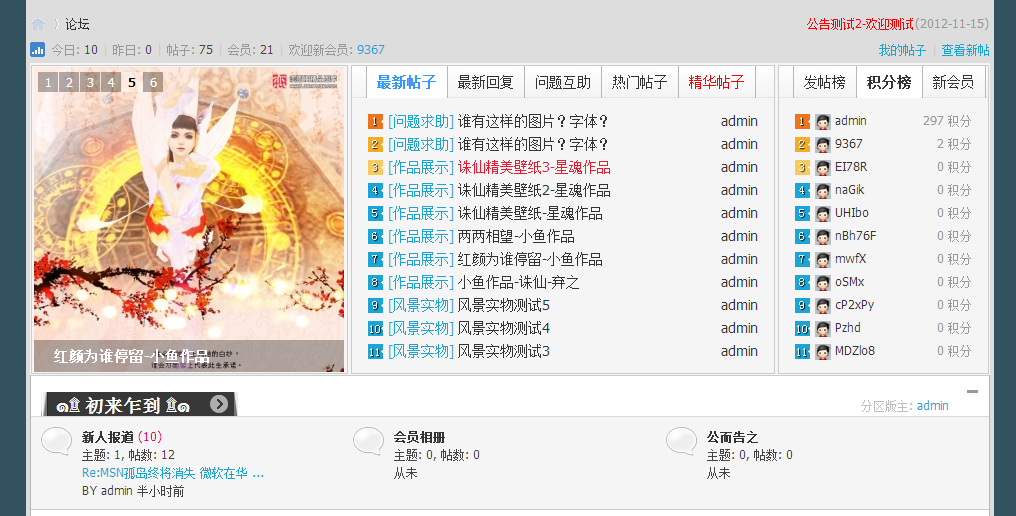Open avatar of user nBh76F
Image resolution: width=1016 pixels, height=516 pixels.
point(823,236)
